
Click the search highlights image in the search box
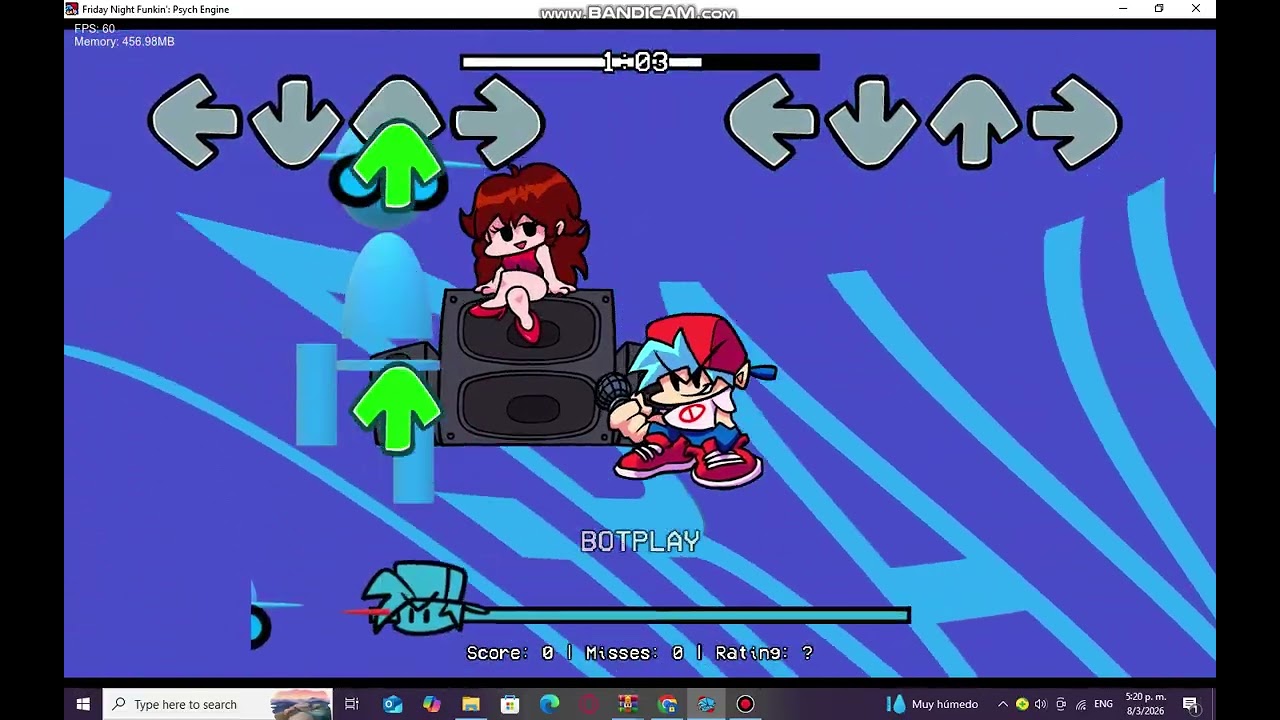click(301, 704)
